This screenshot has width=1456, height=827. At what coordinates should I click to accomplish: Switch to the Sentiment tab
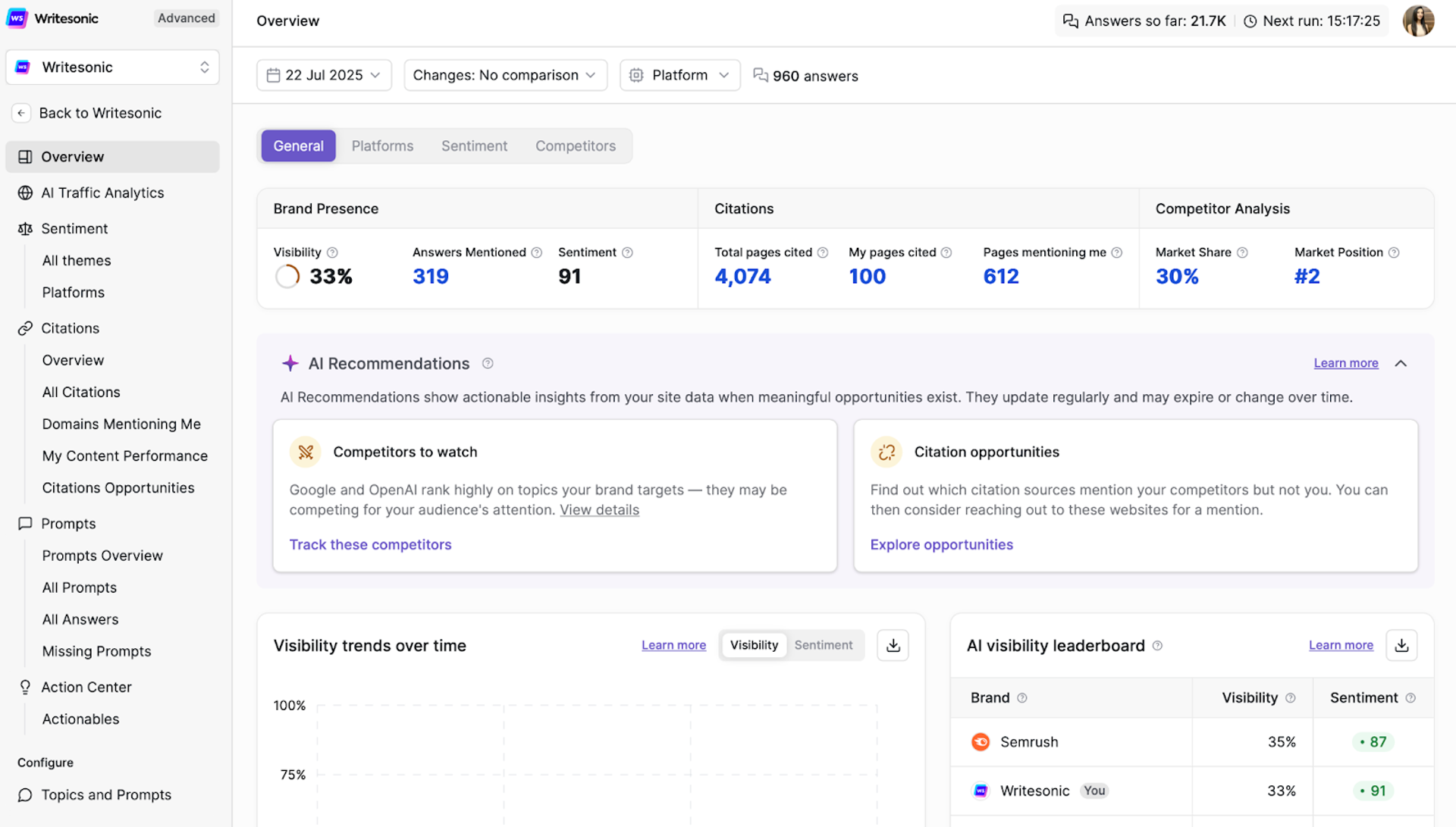coord(474,146)
